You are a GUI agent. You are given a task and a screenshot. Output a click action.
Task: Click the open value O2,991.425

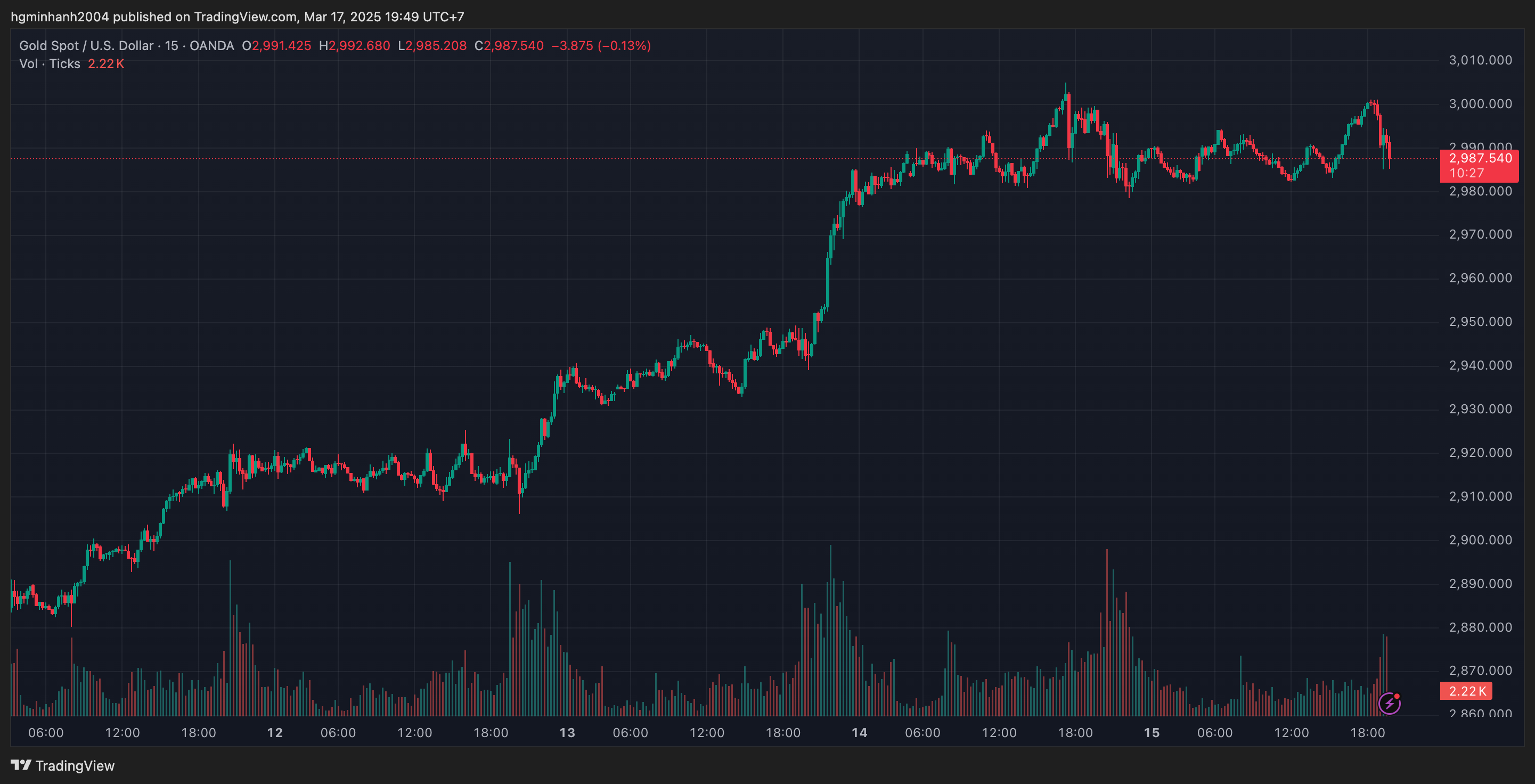(276, 46)
